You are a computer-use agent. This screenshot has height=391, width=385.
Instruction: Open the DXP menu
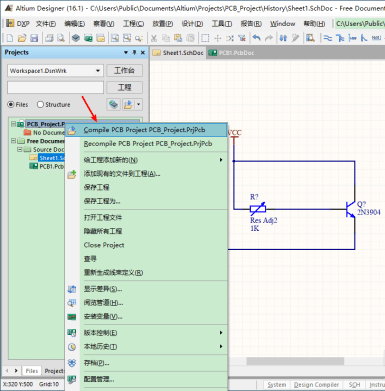pos(19,24)
